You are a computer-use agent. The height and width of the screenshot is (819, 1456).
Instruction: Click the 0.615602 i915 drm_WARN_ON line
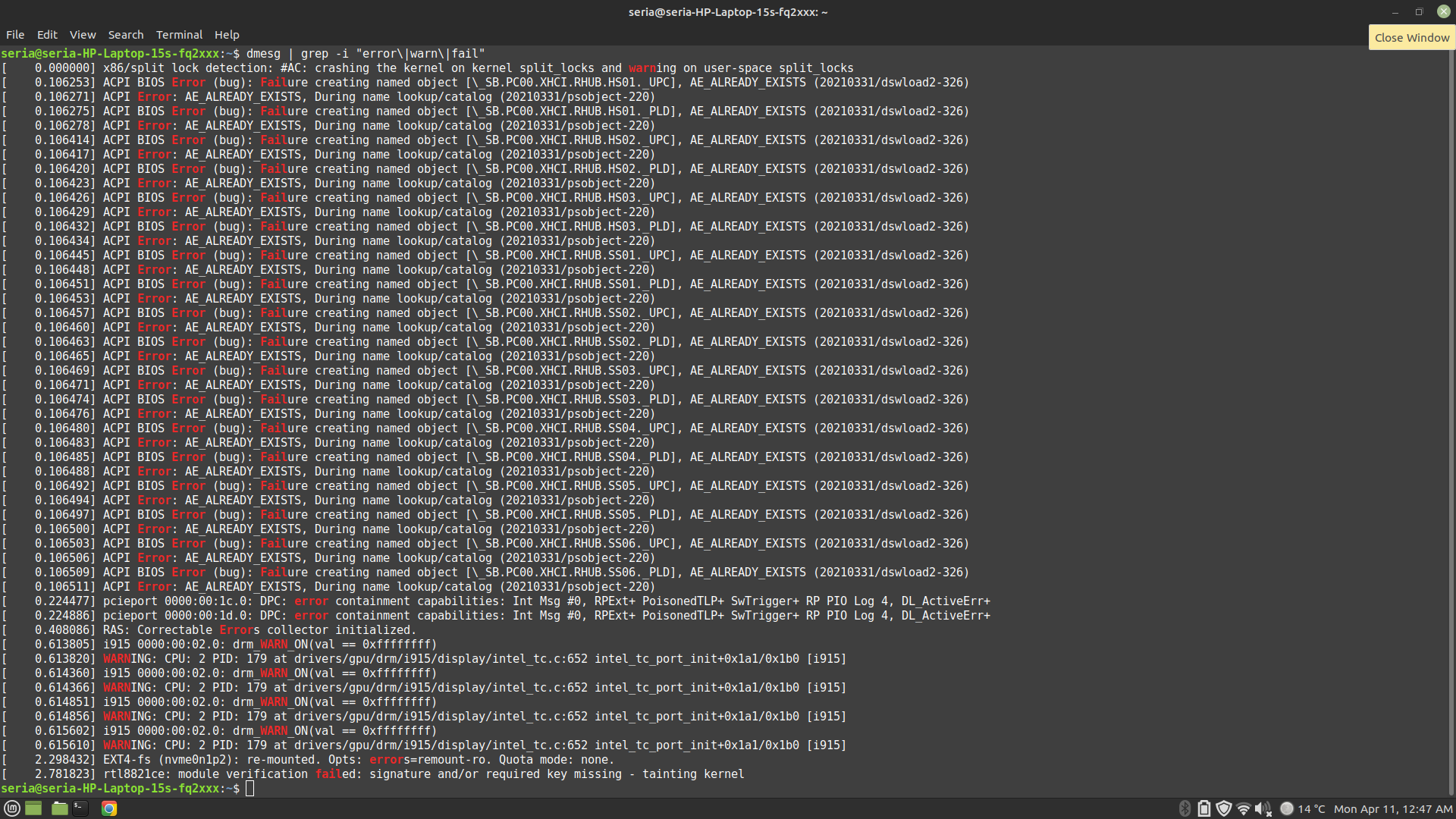(x=220, y=731)
